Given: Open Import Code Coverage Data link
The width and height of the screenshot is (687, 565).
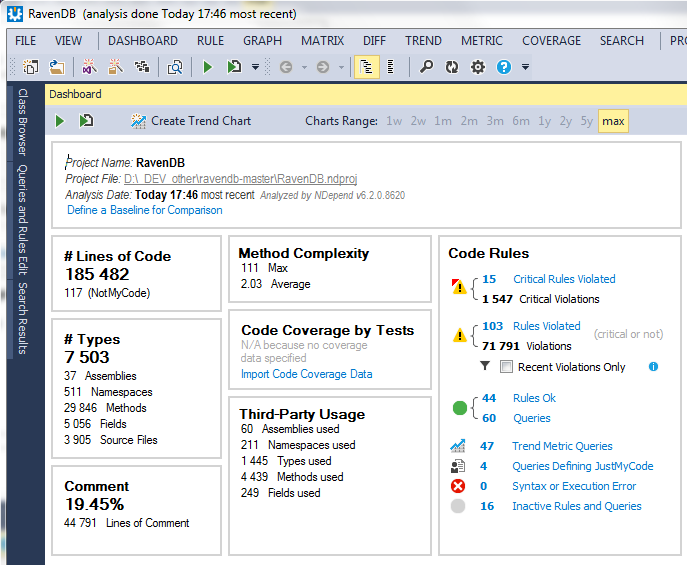Looking at the screenshot, I should coord(306,374).
